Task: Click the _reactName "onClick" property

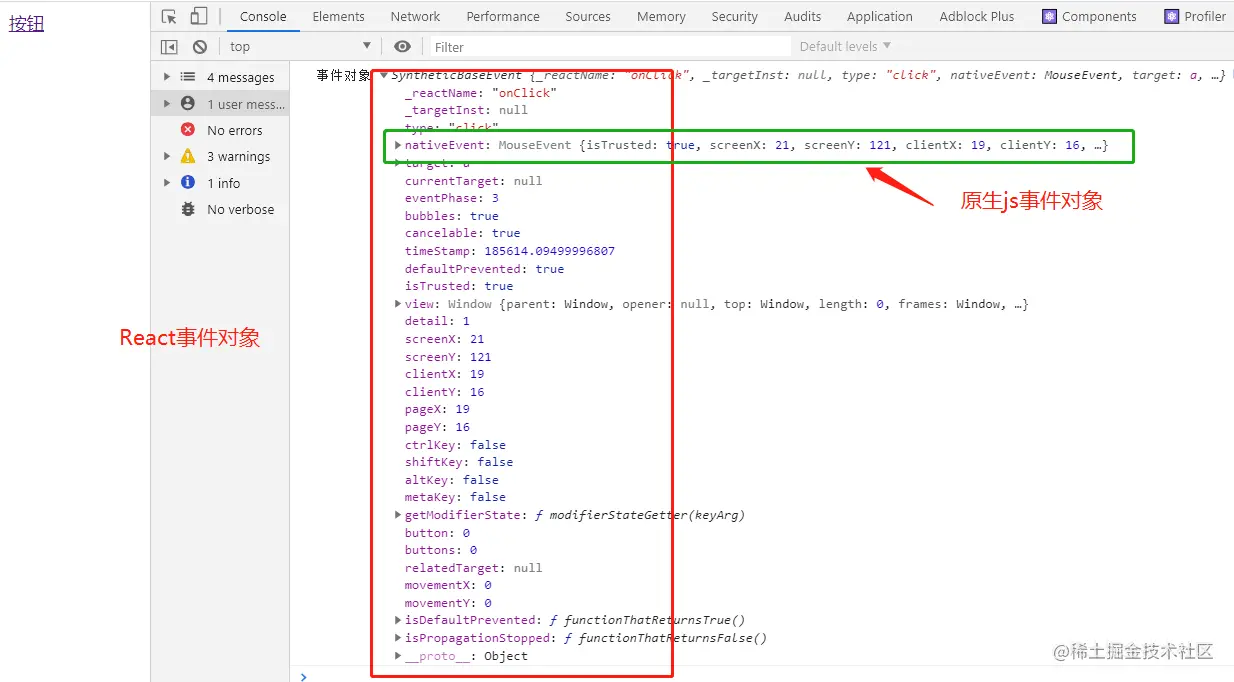Action: (x=480, y=93)
